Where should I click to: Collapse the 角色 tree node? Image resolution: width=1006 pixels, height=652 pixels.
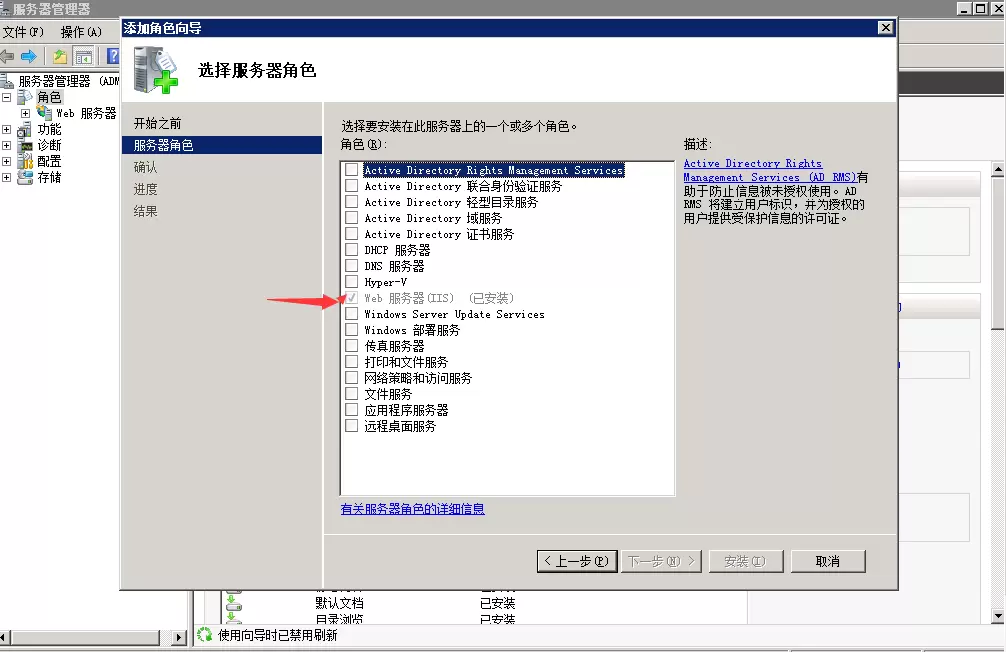point(7,97)
